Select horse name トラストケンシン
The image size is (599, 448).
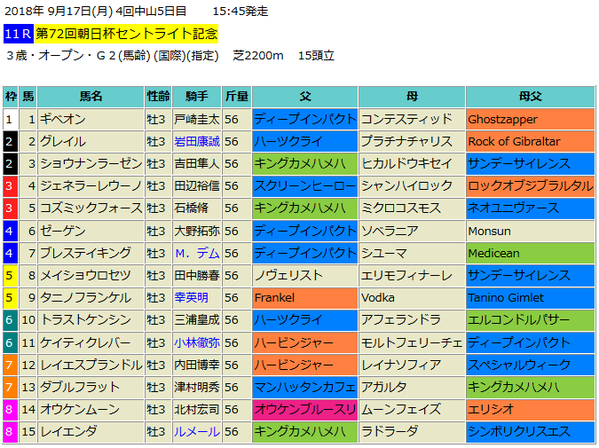tap(86, 320)
